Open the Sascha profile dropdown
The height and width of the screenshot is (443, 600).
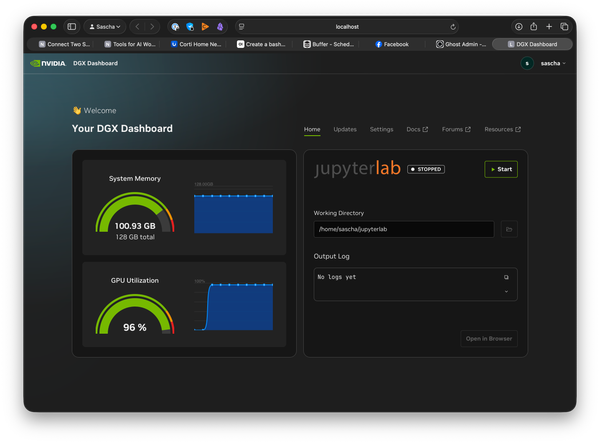[x=105, y=27]
